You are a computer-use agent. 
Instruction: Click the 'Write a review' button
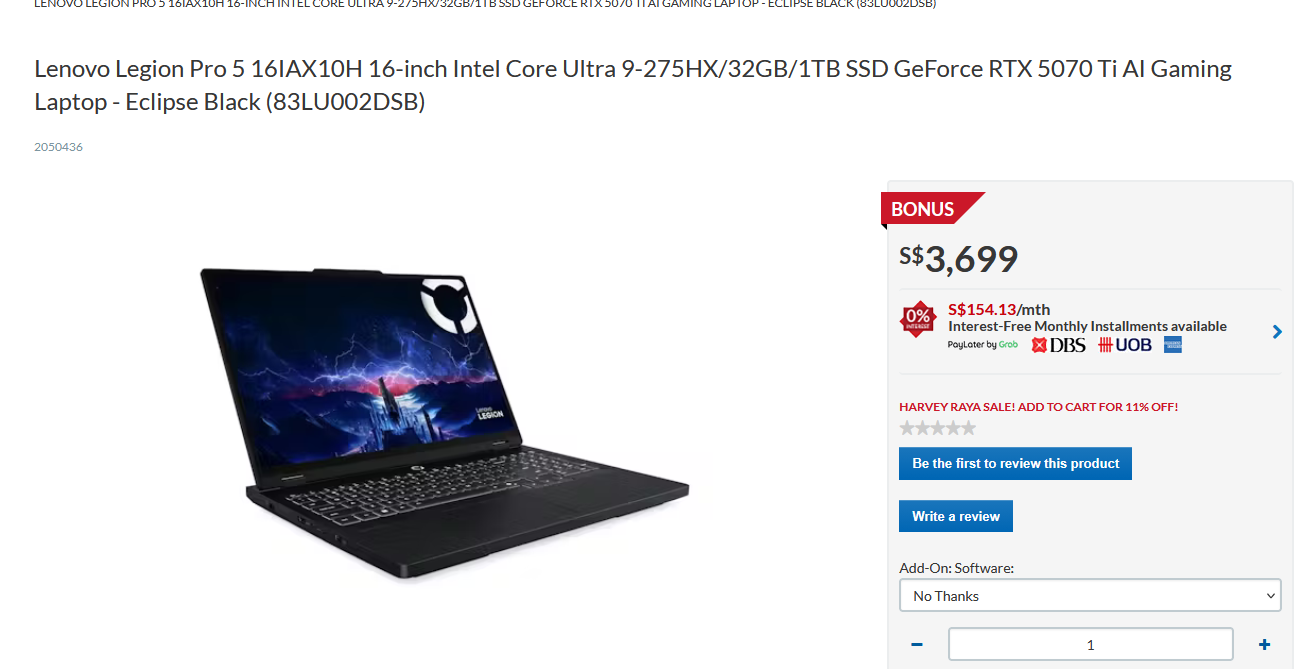(956, 516)
